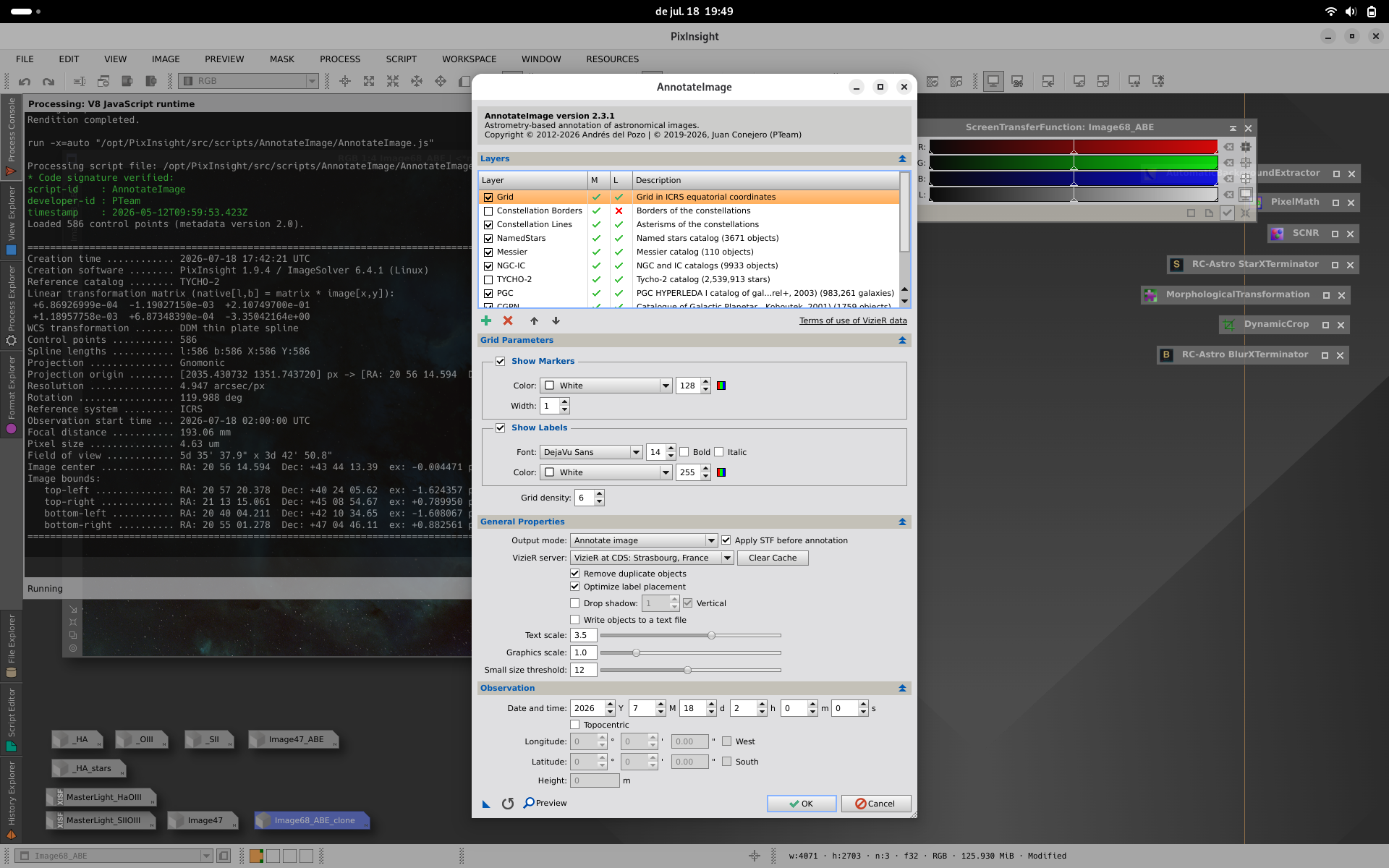Image resolution: width=1389 pixels, height=868 pixels.
Task: Open Terms of use of VizieR data link
Action: coord(853,320)
